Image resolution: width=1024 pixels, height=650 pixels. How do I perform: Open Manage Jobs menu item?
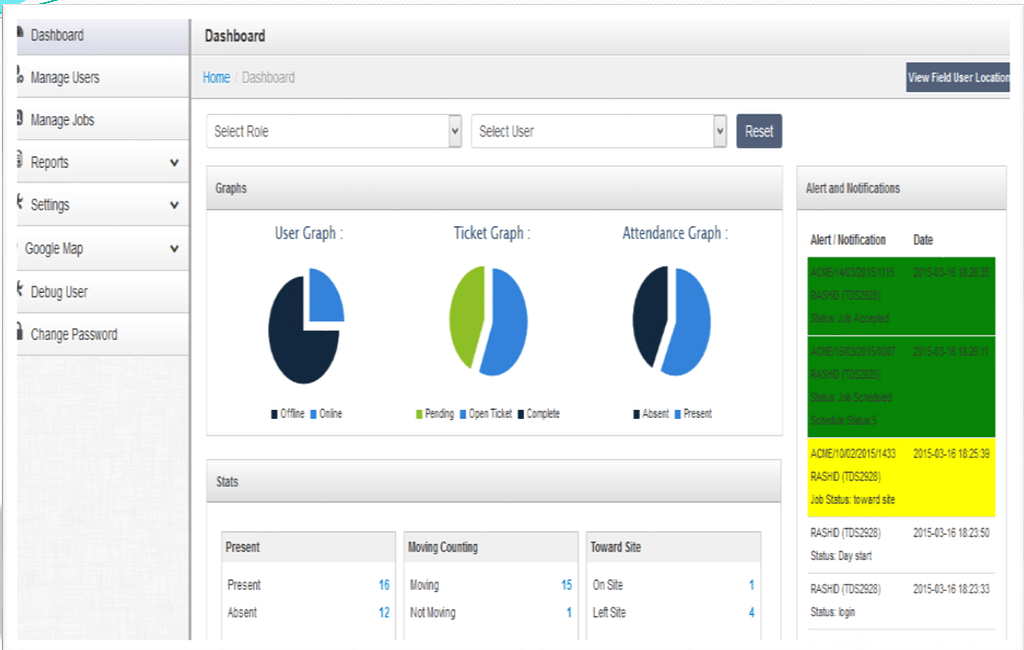(x=62, y=120)
